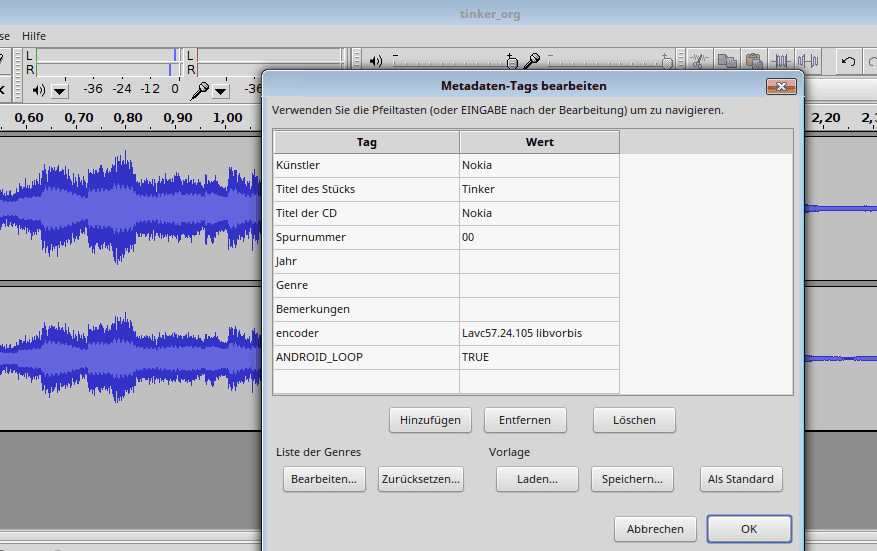Viewport: 877px width, 551px height.
Task: Click the Speichern... template button
Action: point(632,479)
